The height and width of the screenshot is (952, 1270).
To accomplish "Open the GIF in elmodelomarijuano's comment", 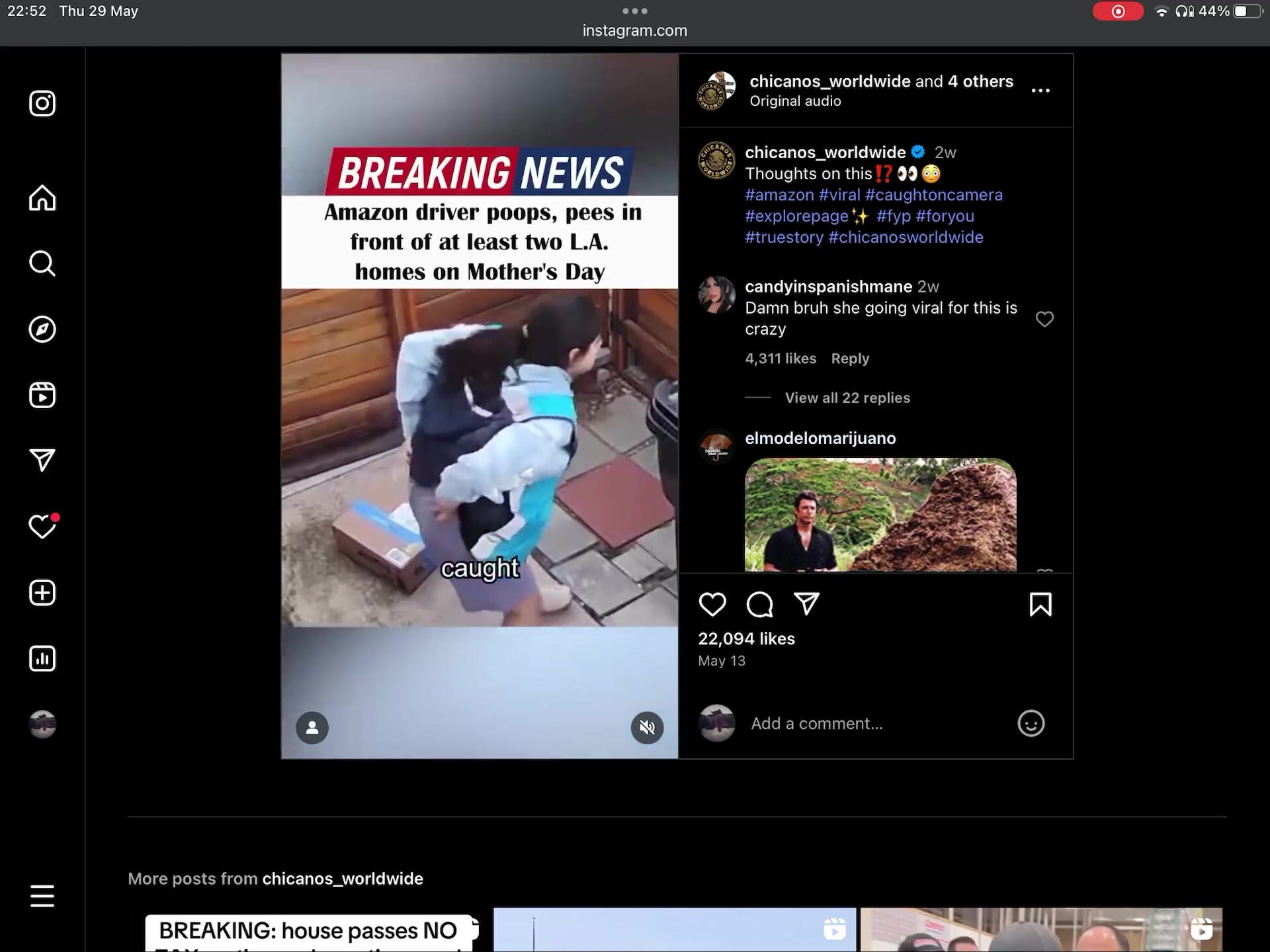I will click(x=880, y=514).
